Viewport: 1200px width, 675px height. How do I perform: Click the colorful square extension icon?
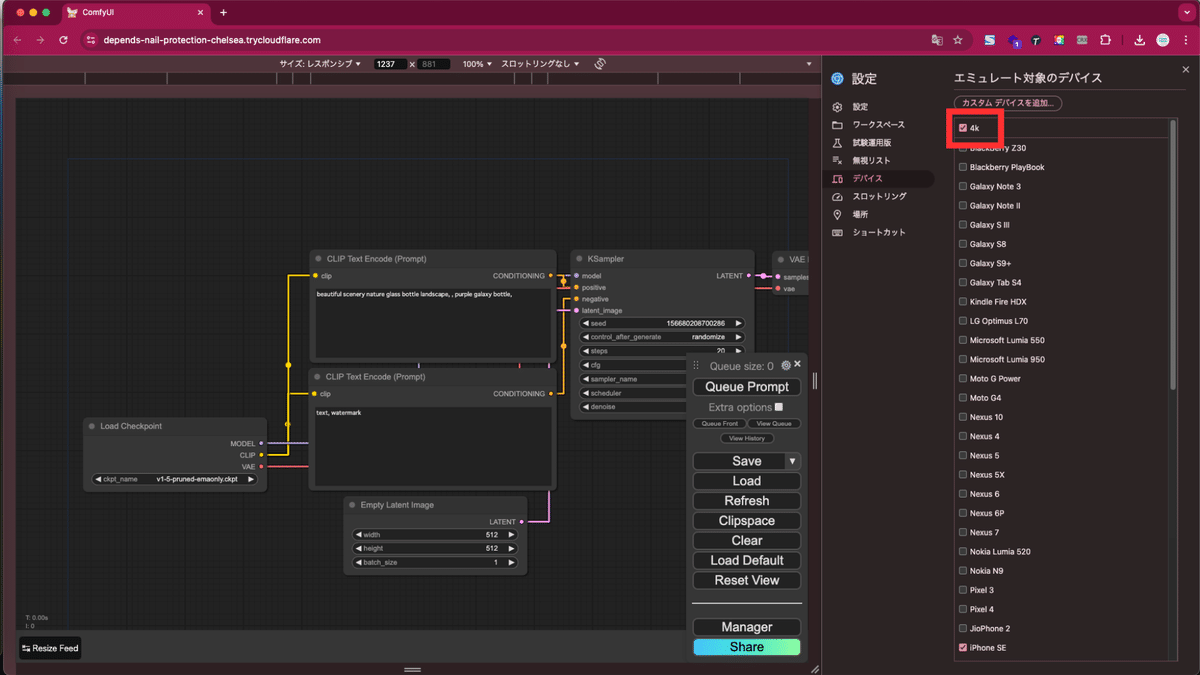point(1059,40)
